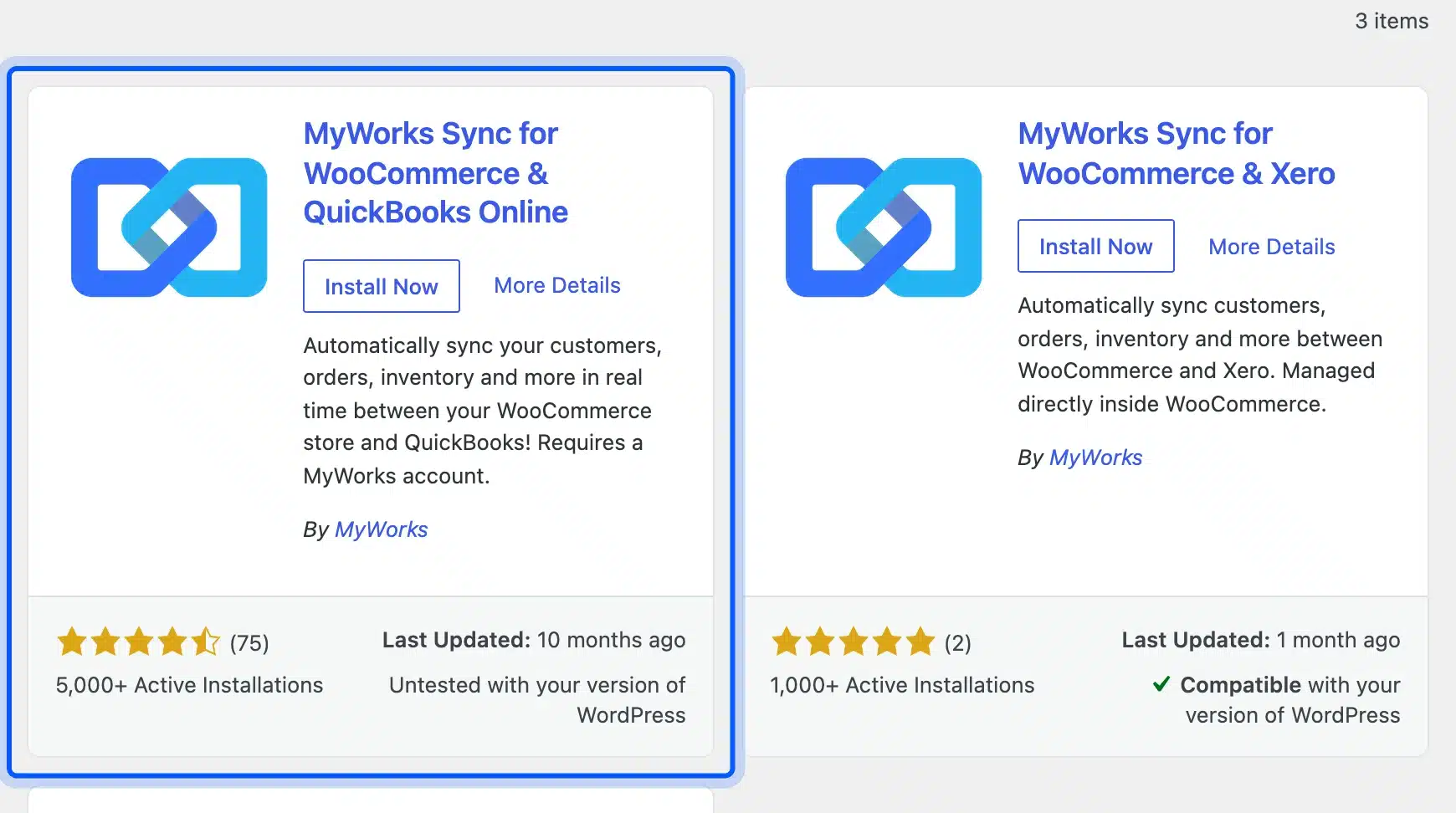This screenshot has width=1456, height=813.
Task: Click the '3 items' count text
Action: [x=1392, y=21]
